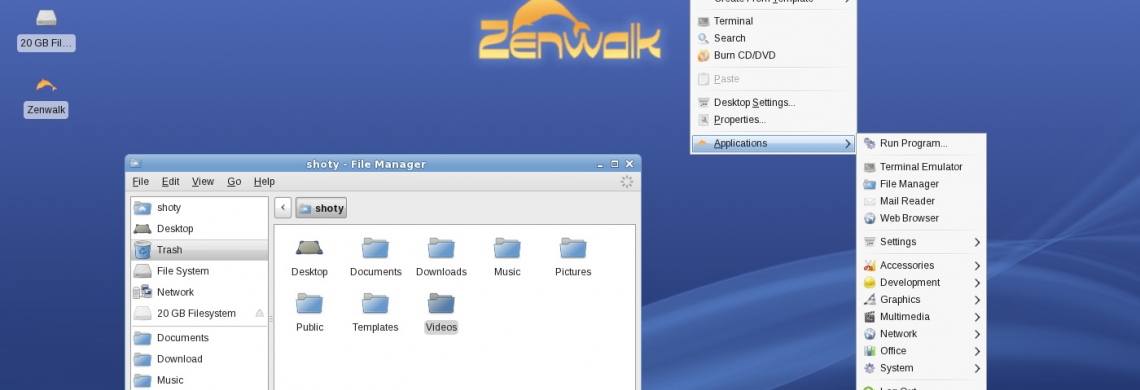Open the Downloads folder icon

pyautogui.click(x=441, y=248)
